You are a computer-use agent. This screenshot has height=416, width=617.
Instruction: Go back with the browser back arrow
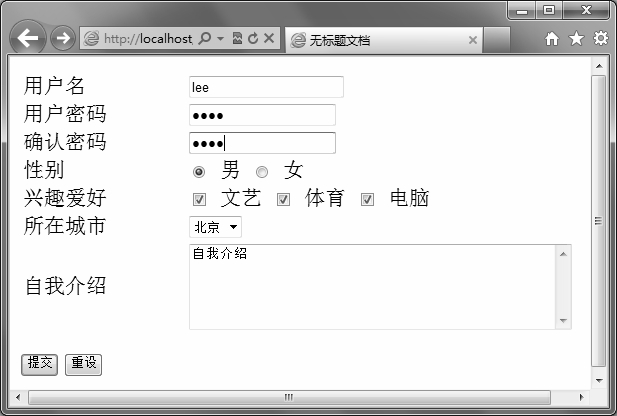[x=28, y=38]
